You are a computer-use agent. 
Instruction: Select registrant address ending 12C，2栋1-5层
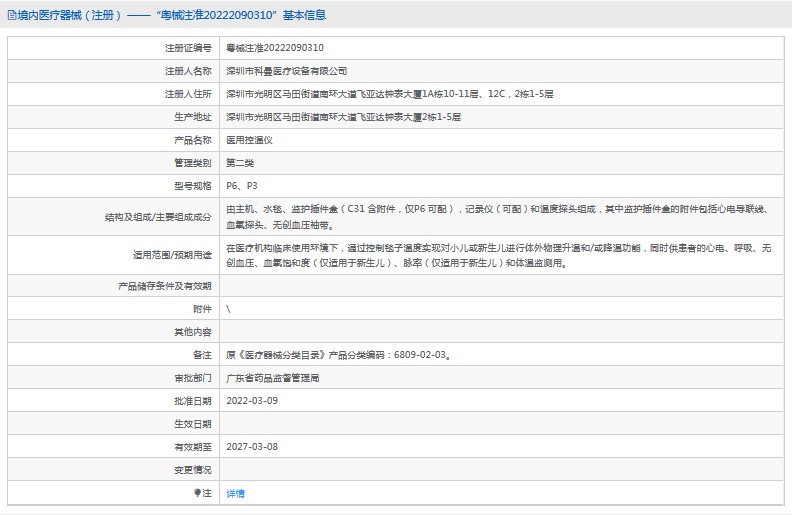pos(389,94)
